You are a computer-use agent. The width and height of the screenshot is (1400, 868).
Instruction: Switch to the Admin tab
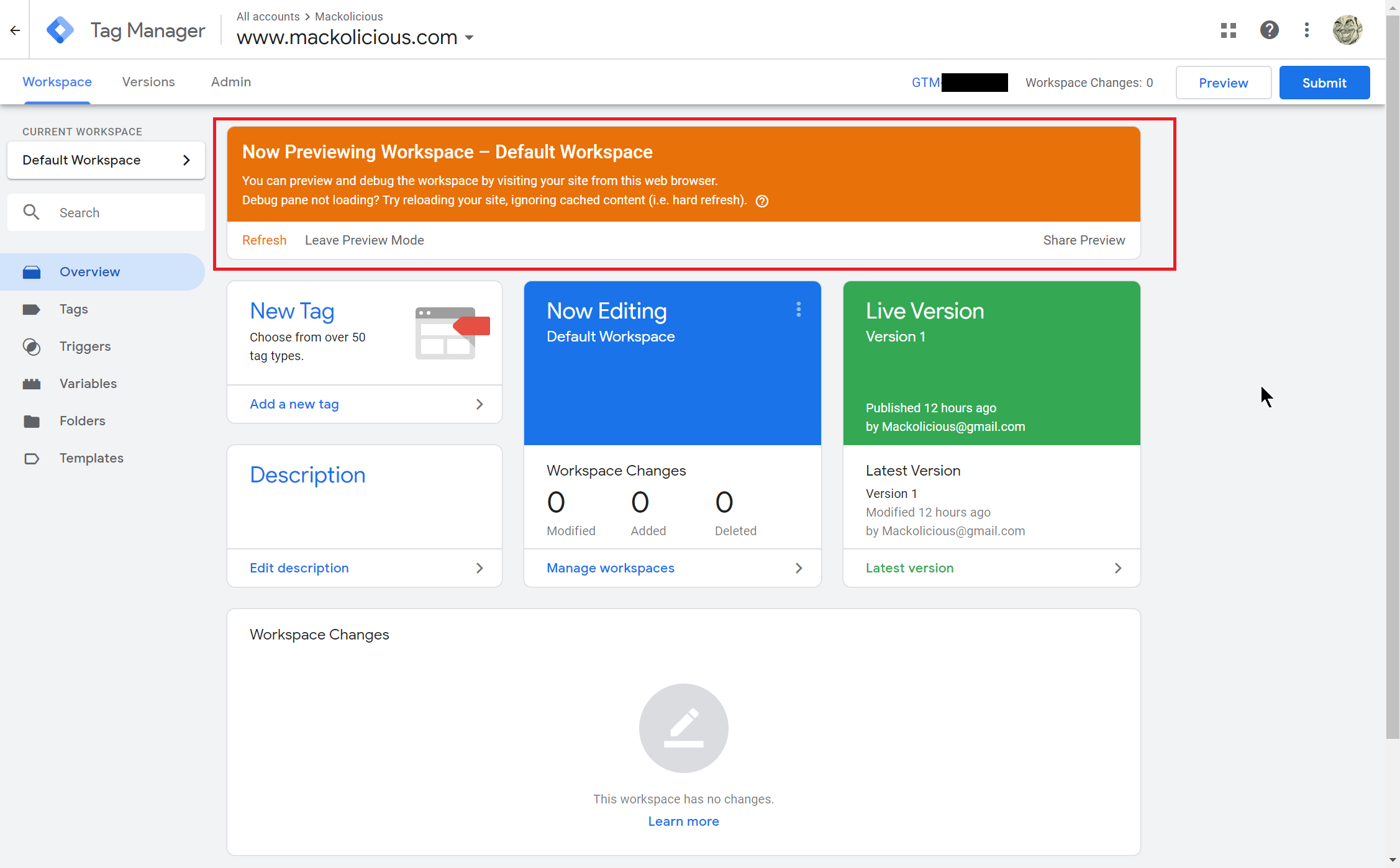pos(231,82)
